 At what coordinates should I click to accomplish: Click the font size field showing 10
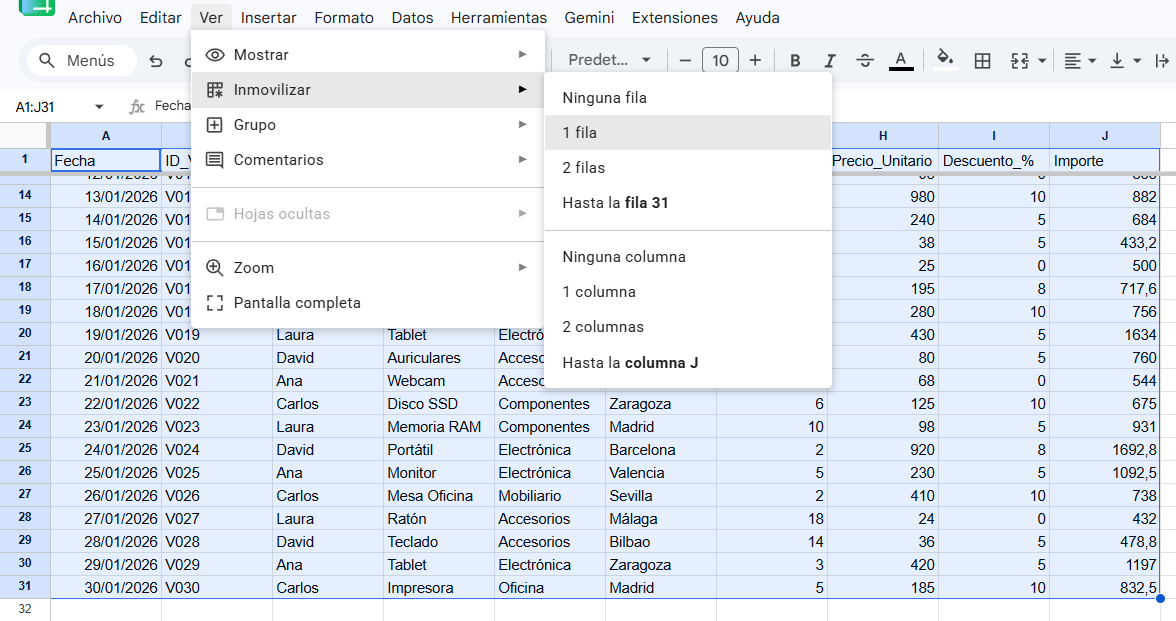(x=720, y=60)
